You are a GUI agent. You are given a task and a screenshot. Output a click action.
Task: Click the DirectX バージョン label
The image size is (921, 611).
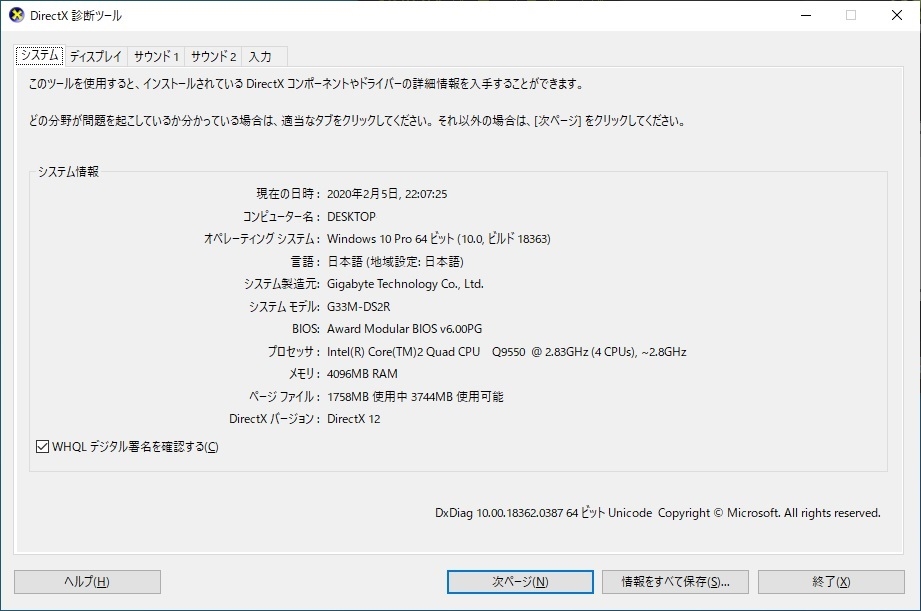[x=275, y=419]
